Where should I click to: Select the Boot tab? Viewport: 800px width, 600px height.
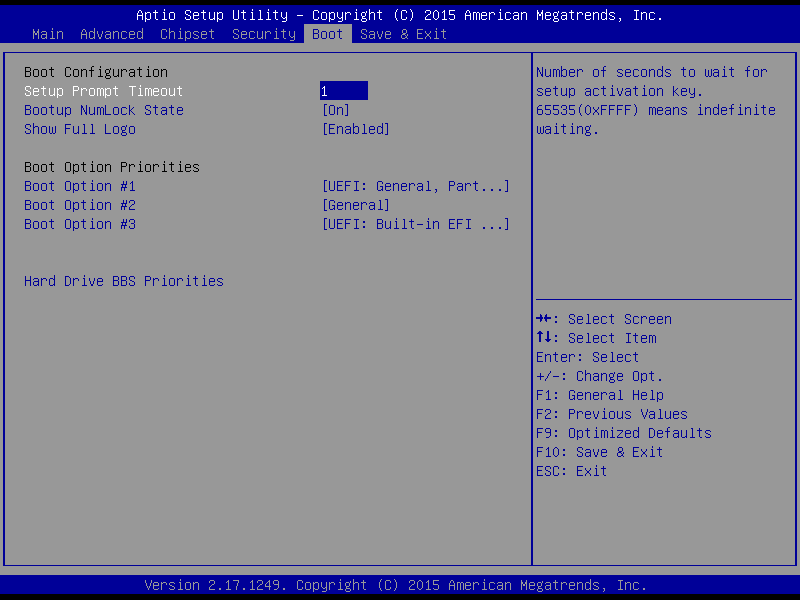328,34
